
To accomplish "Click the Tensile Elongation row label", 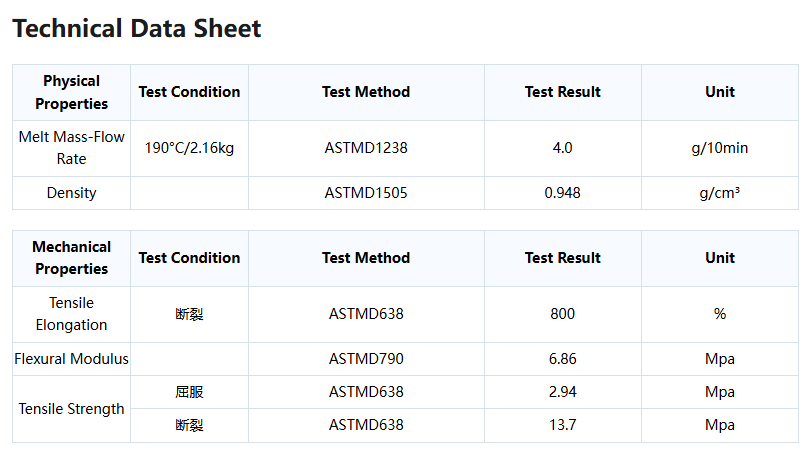I will tap(71, 314).
